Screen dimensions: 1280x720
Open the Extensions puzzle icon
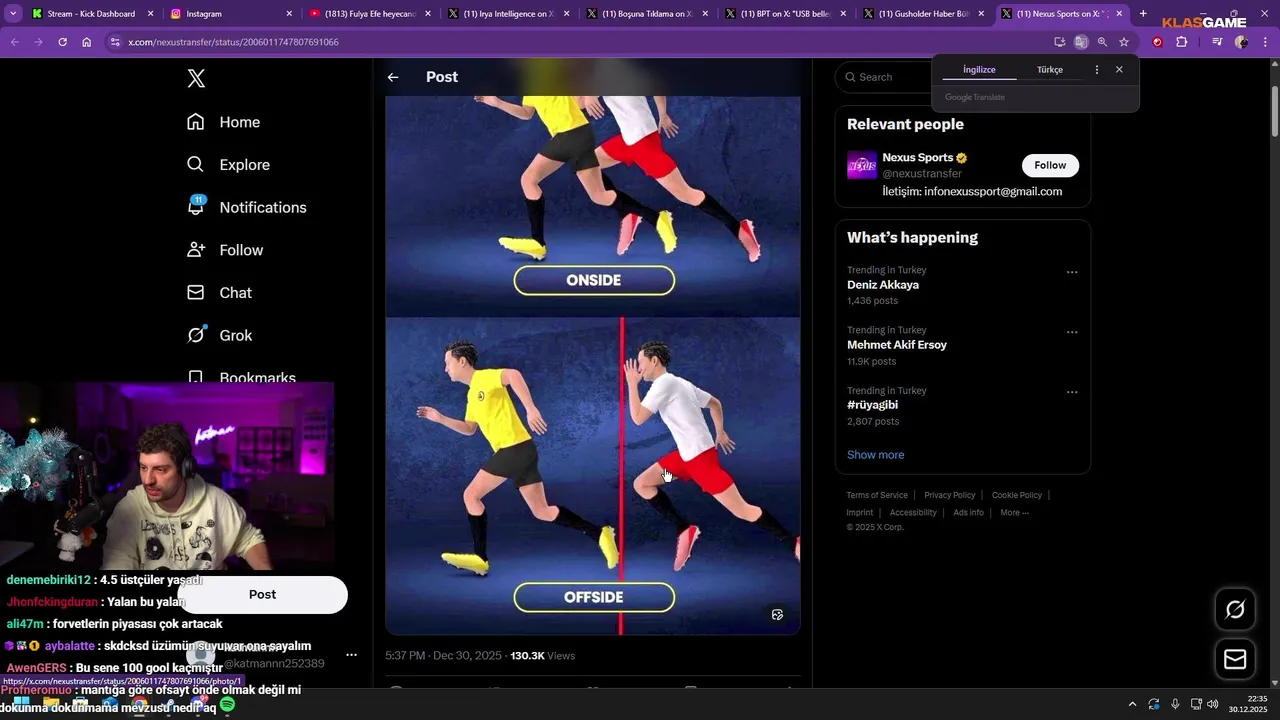click(x=1181, y=42)
